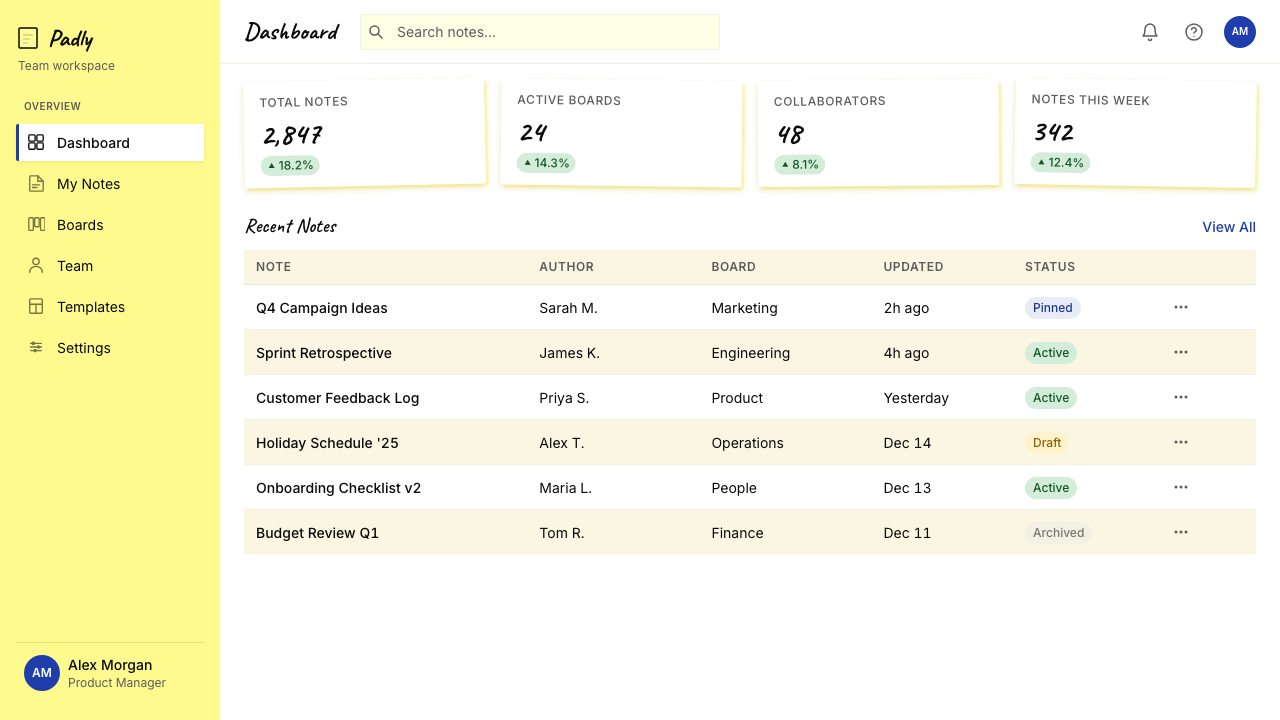Image resolution: width=1280 pixels, height=720 pixels.
Task: Open more options for Q4 Campaign Ideas
Action: pos(1181,307)
